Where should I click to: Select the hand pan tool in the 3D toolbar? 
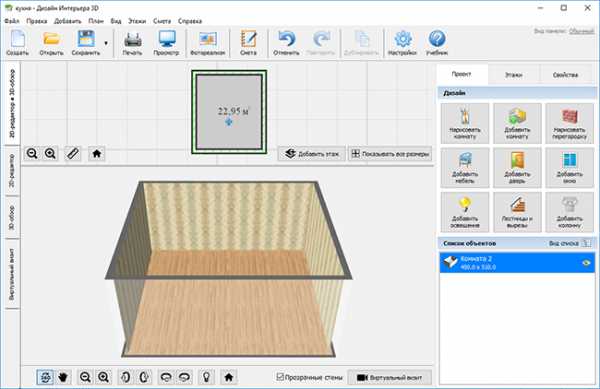click(63, 377)
